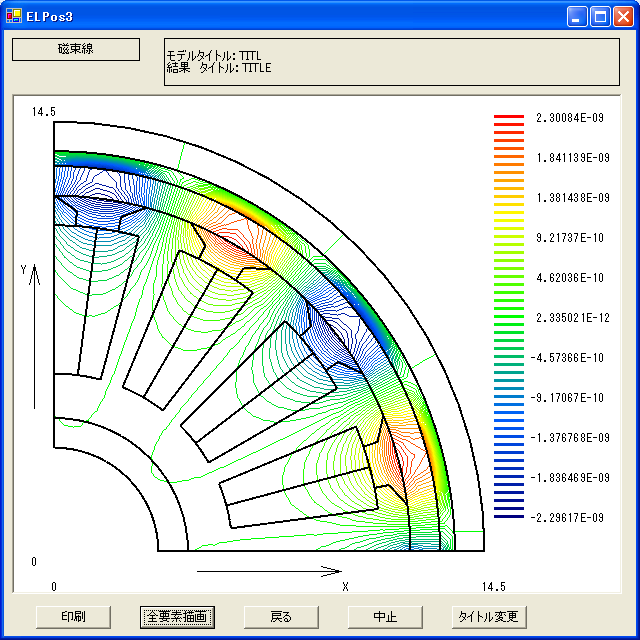Click legend value 1.381438E-09

pyautogui.click(x=573, y=198)
